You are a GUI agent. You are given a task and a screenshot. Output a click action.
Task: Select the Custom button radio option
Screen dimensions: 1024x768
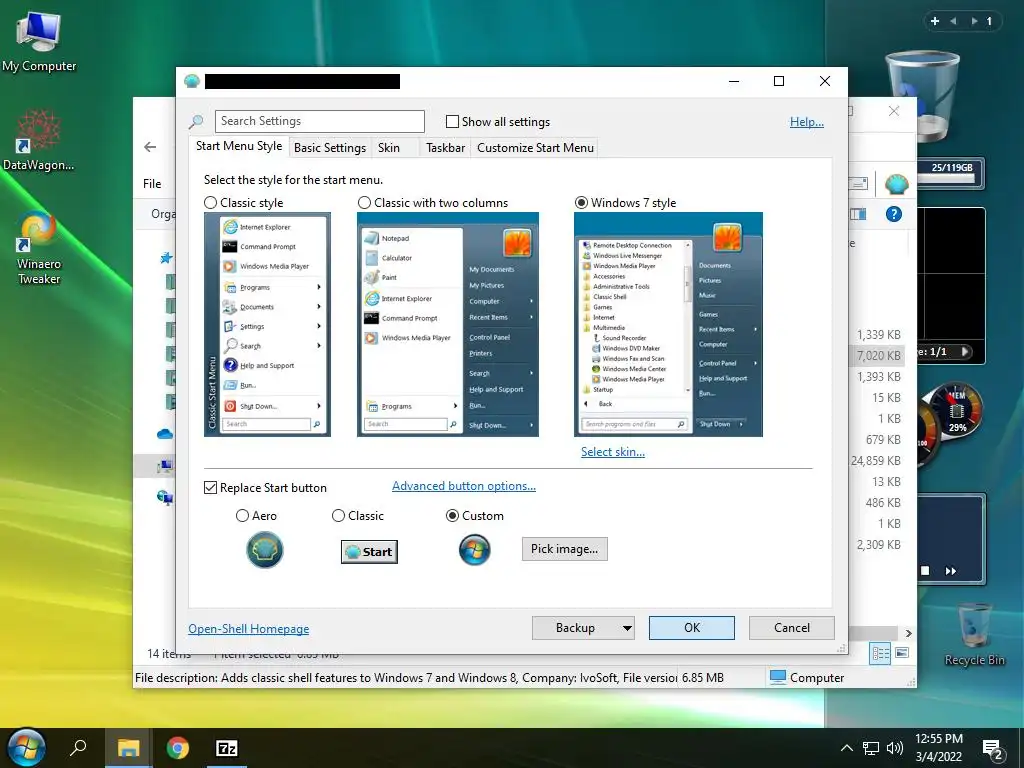tap(452, 516)
